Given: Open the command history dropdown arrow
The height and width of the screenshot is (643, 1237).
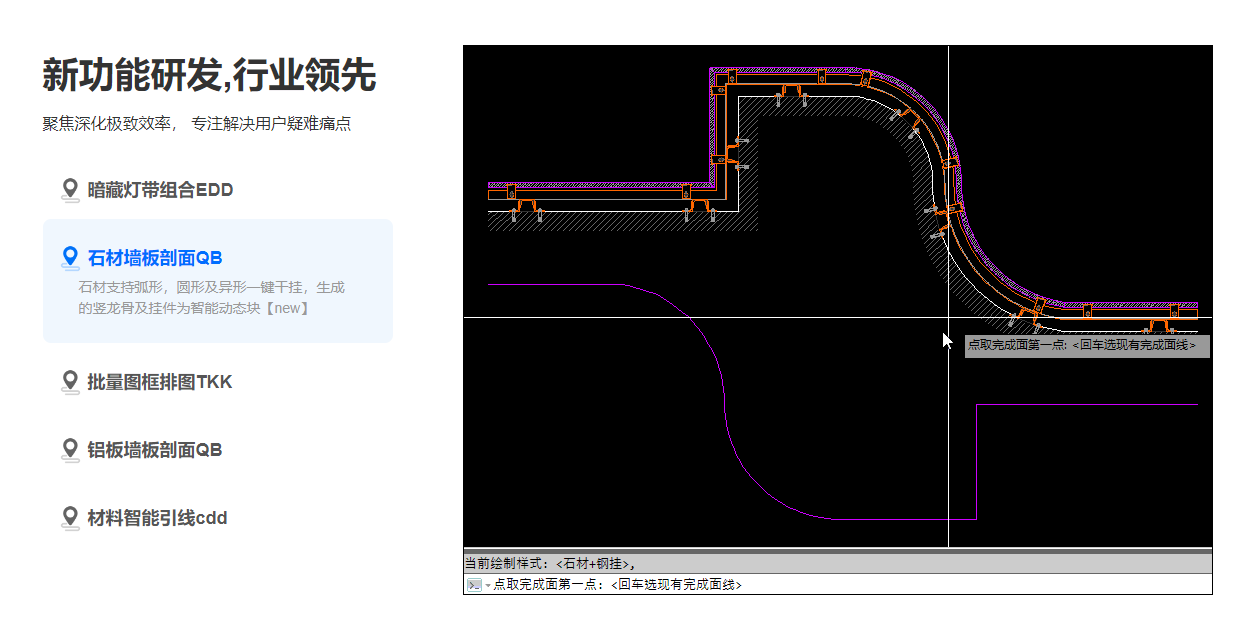Looking at the screenshot, I should coord(485,583).
